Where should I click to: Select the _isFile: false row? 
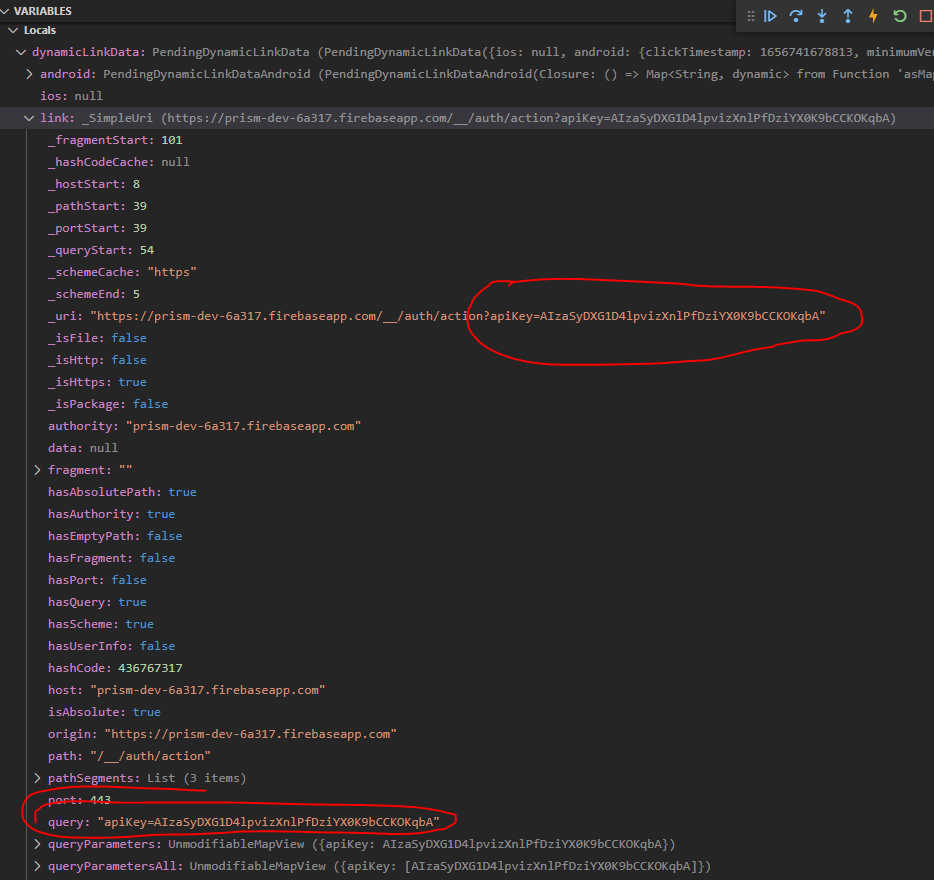[x=467, y=338]
